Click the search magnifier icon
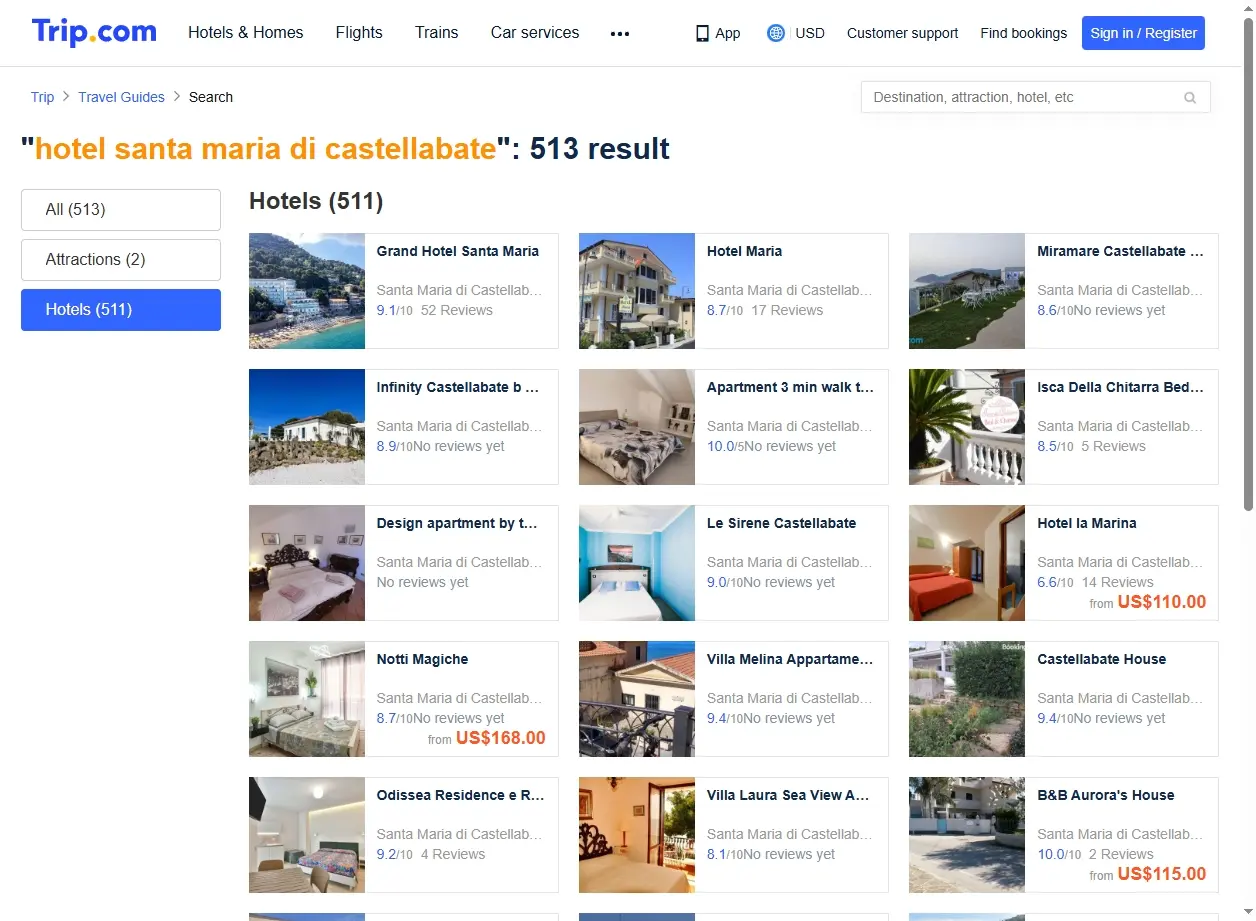 pos(1190,98)
